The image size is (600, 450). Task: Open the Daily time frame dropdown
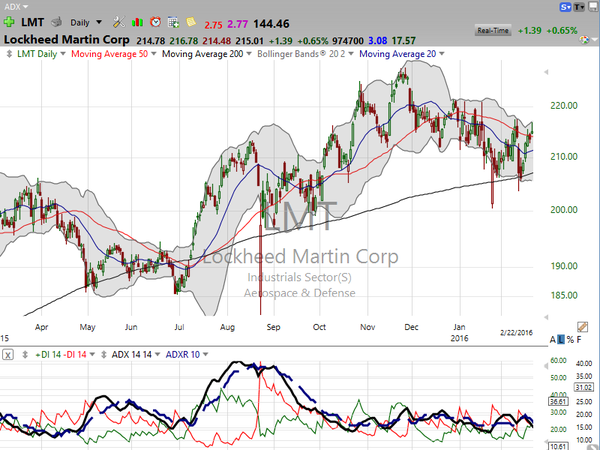pyautogui.click(x=99, y=22)
